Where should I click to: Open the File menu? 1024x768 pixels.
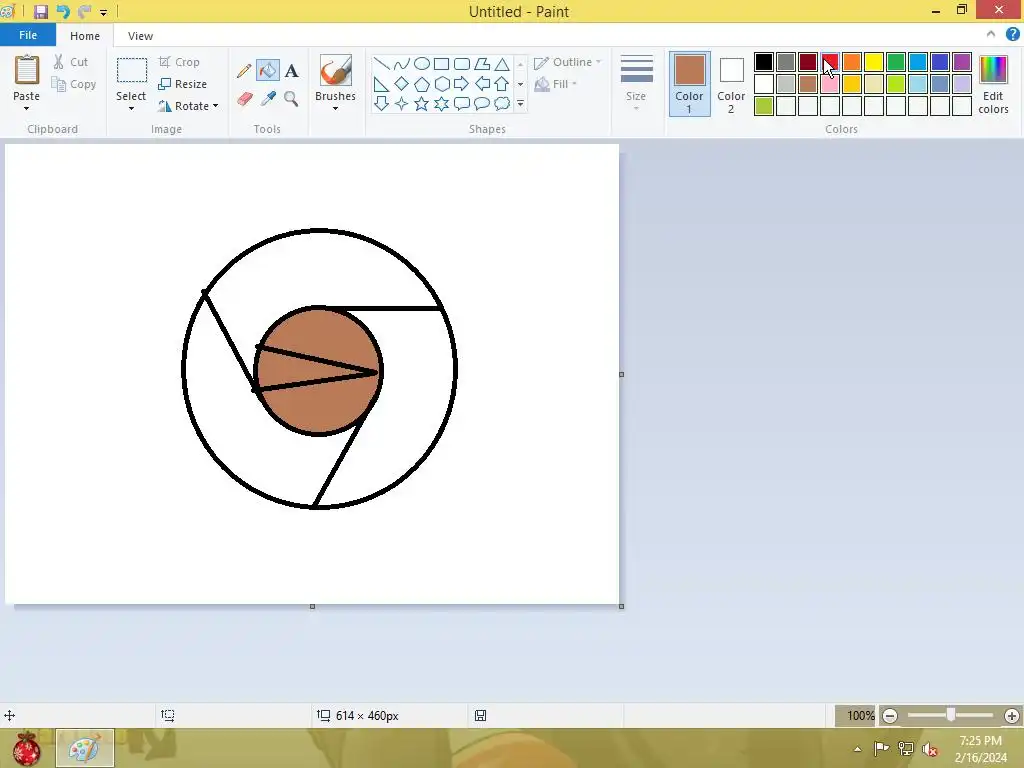pos(28,35)
